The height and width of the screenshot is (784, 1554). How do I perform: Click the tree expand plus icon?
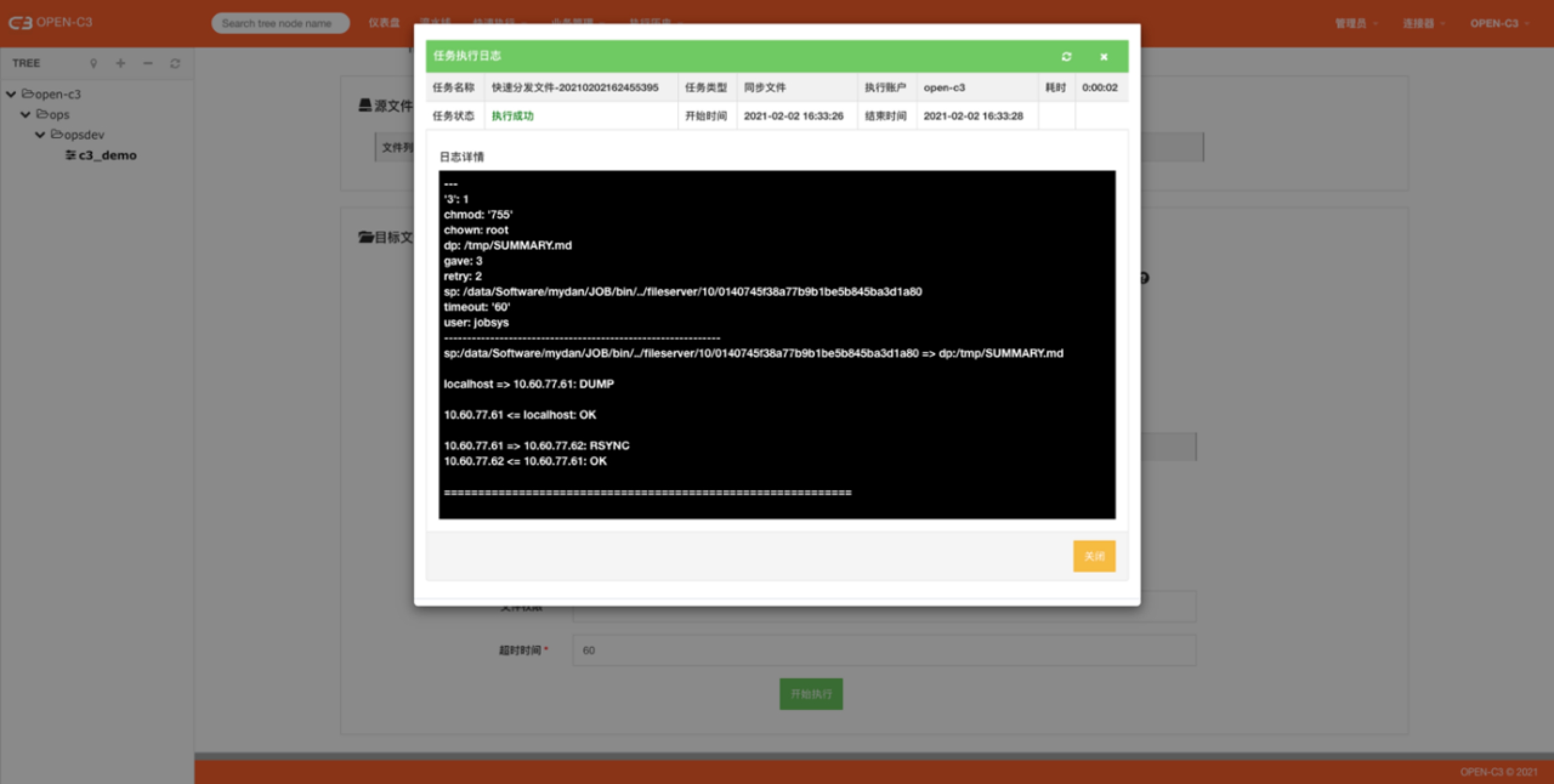(121, 63)
